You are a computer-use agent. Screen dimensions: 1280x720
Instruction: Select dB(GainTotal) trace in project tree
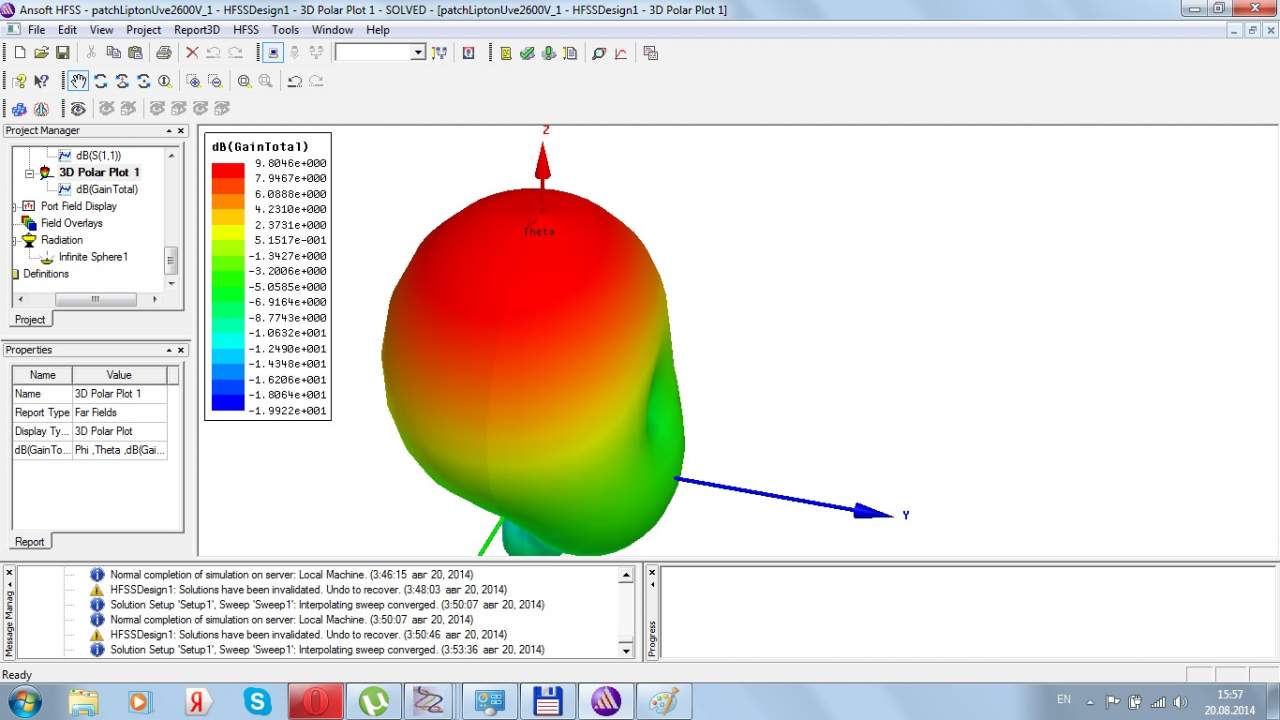pyautogui.click(x=106, y=189)
